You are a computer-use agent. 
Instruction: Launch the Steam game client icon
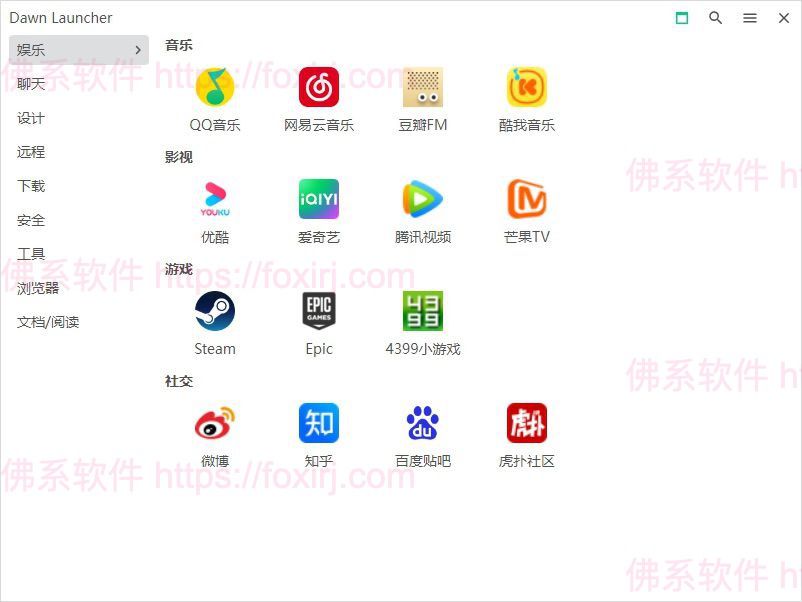[215, 312]
